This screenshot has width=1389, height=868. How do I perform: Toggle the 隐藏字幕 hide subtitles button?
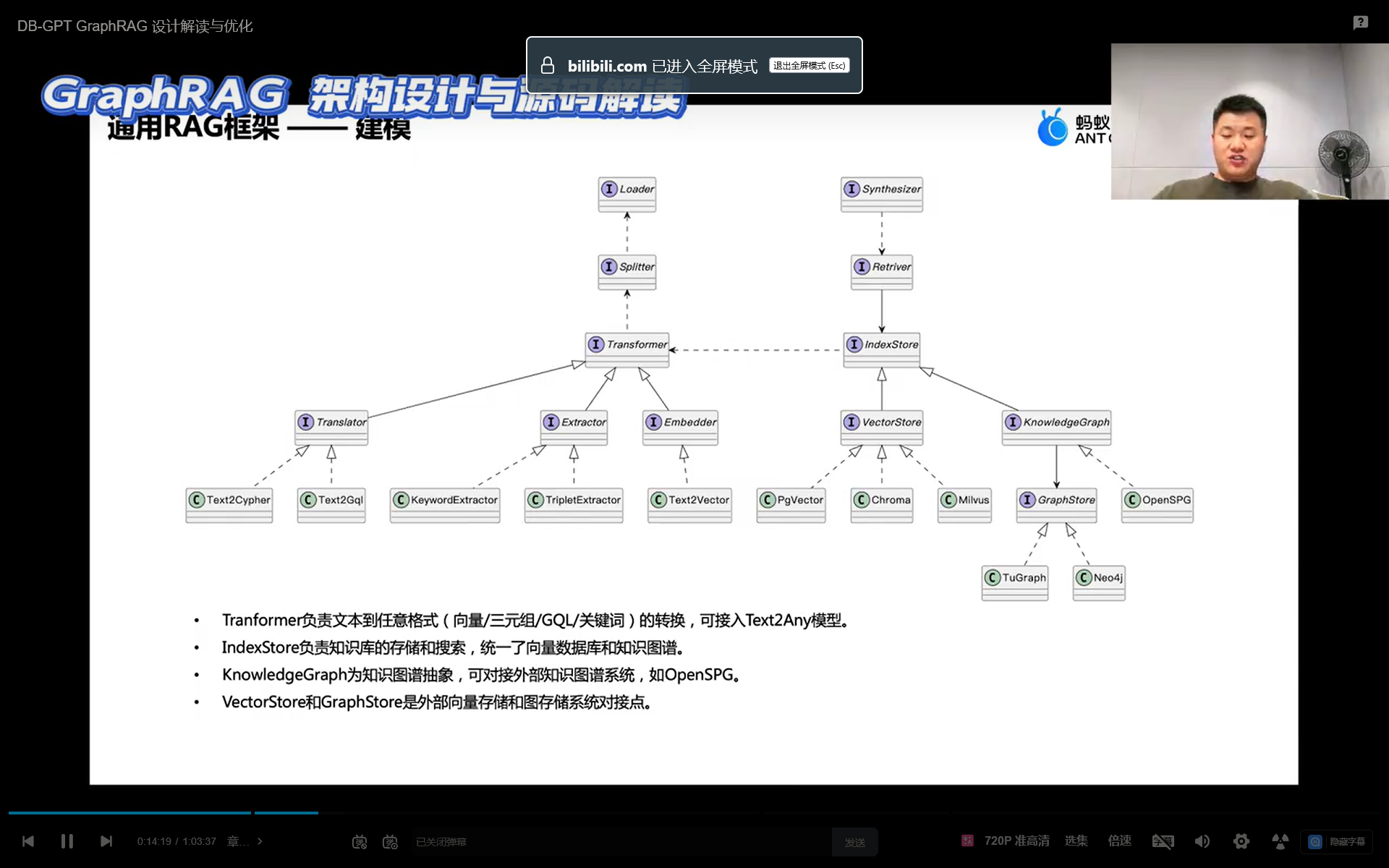pyautogui.click(x=1337, y=841)
